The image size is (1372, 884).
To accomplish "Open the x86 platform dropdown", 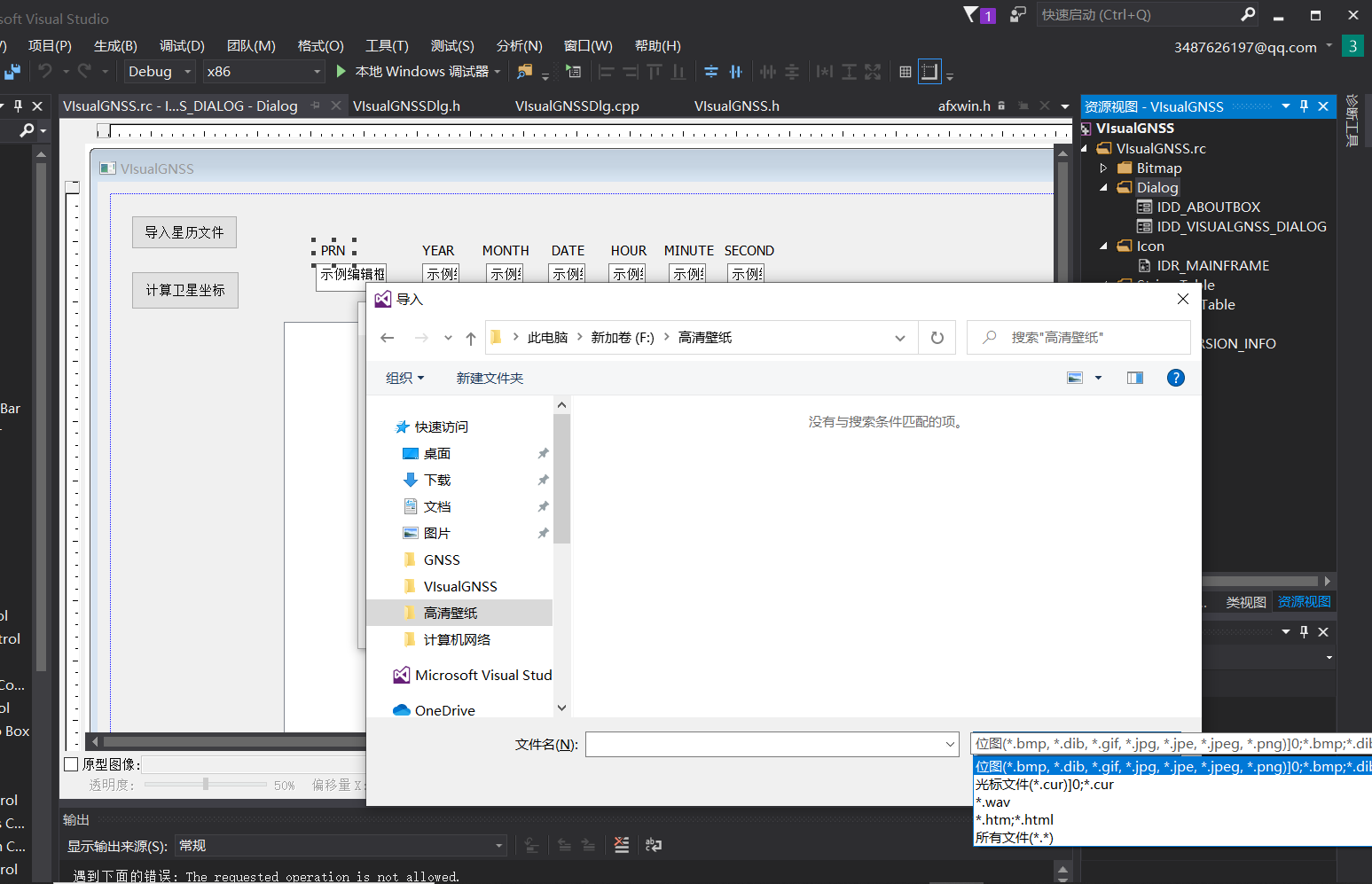I will 318,72.
